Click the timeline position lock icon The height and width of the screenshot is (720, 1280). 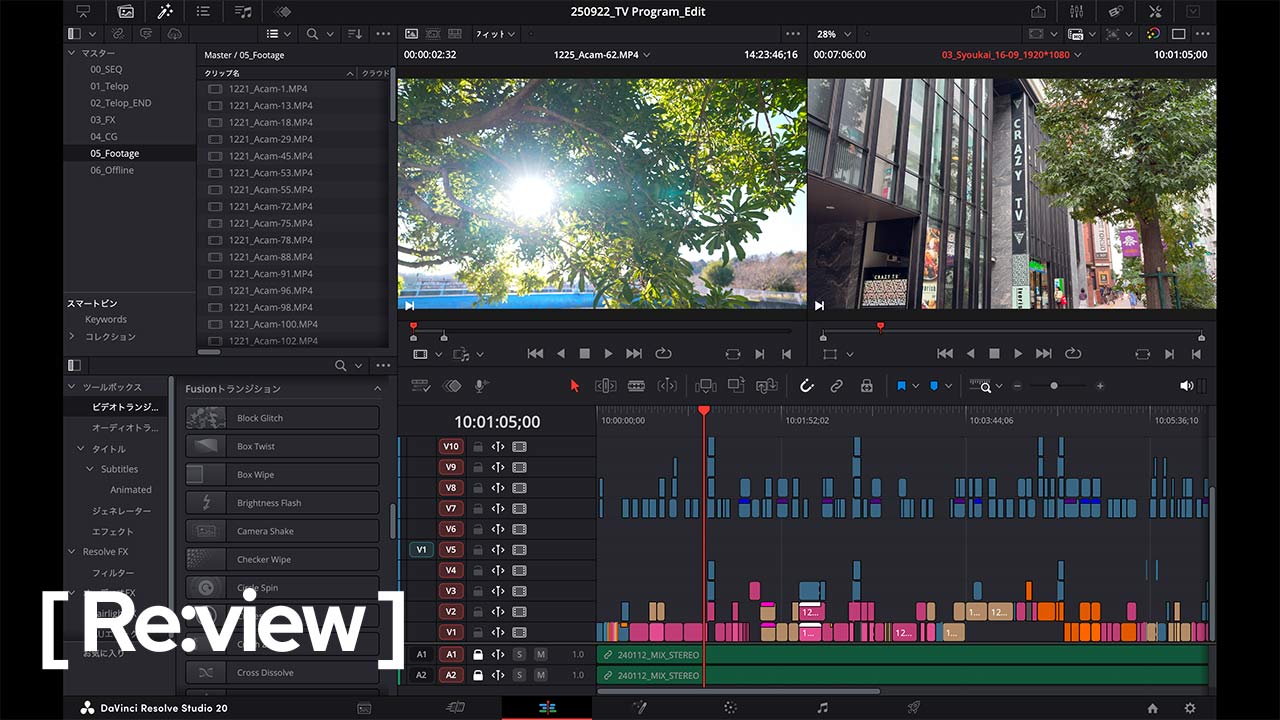(866, 386)
